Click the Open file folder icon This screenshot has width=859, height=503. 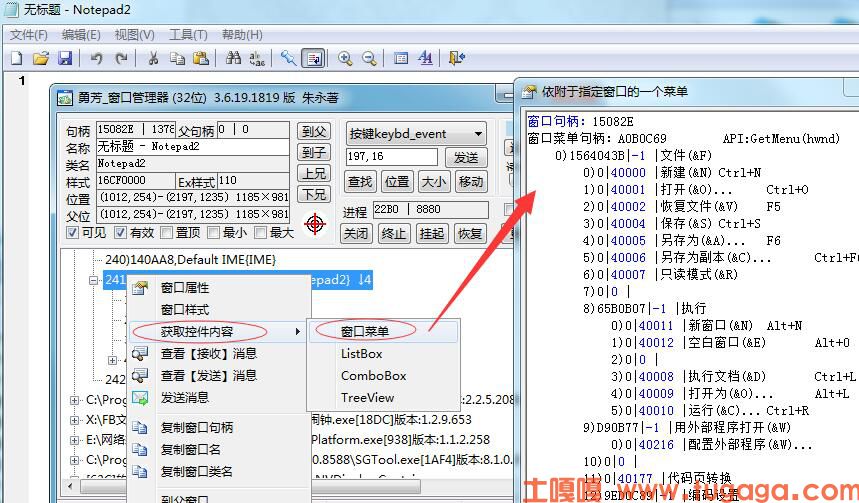pyautogui.click(x=41, y=58)
